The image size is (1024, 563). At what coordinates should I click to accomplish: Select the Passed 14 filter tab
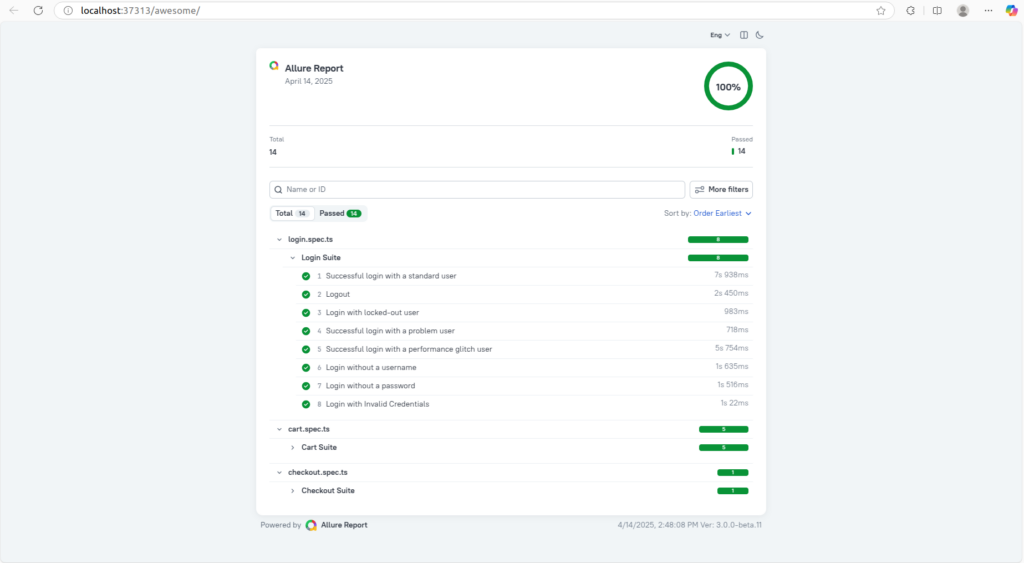point(340,213)
